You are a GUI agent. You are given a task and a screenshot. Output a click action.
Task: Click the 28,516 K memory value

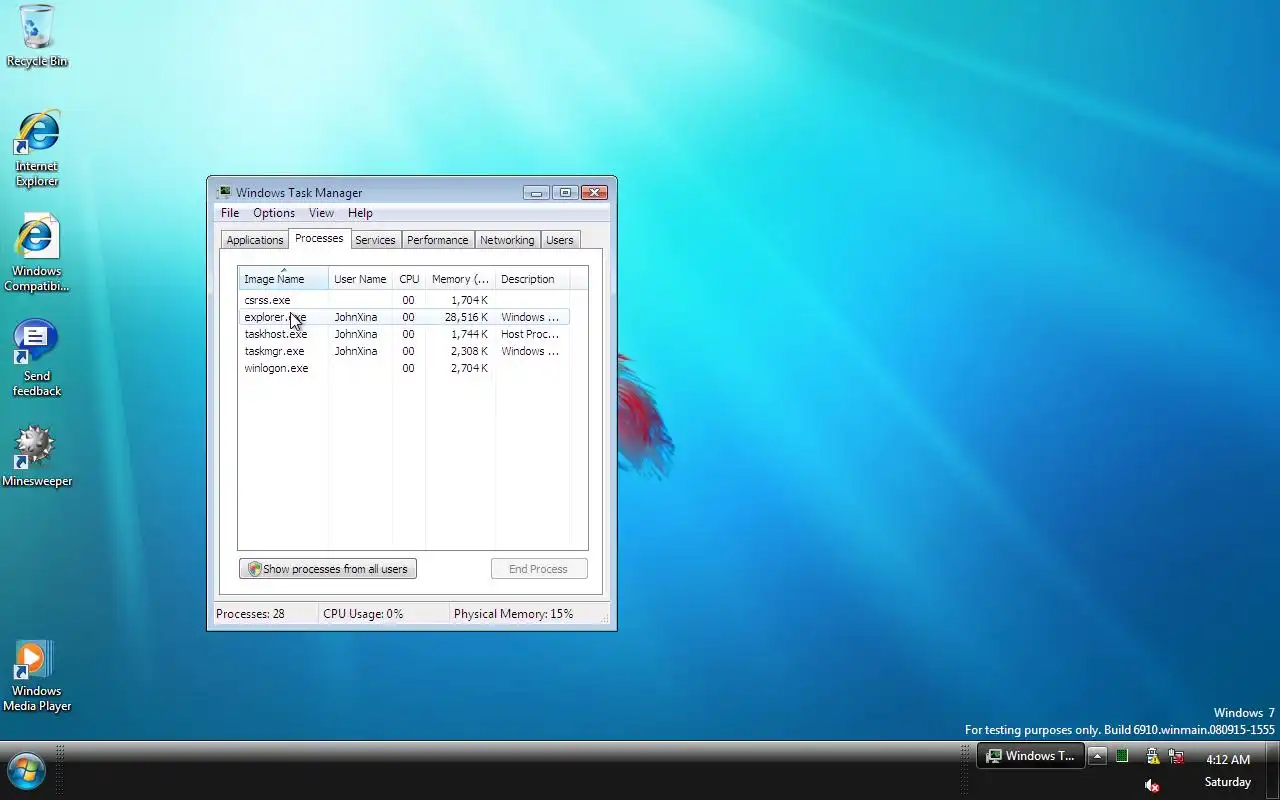[466, 317]
